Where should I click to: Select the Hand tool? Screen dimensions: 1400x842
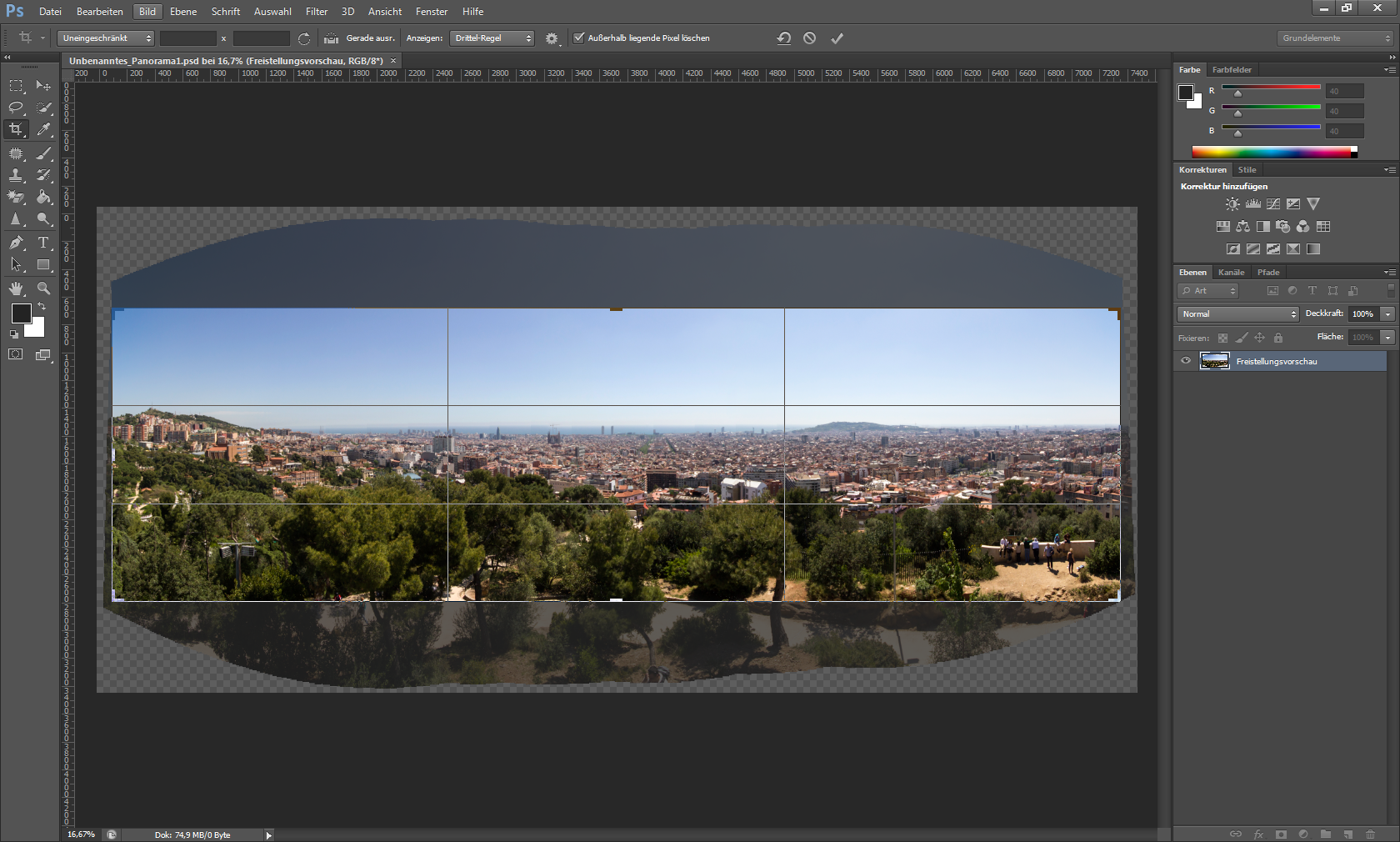point(16,288)
